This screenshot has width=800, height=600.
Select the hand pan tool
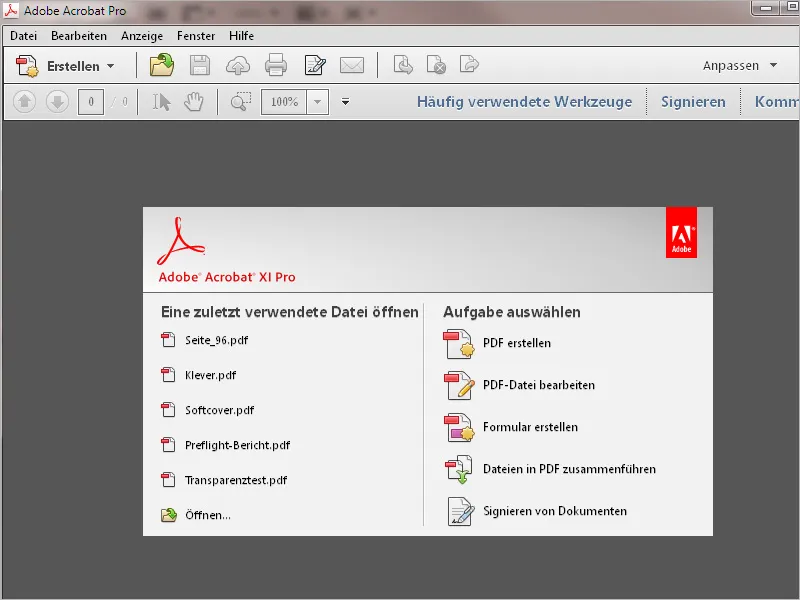pos(194,102)
